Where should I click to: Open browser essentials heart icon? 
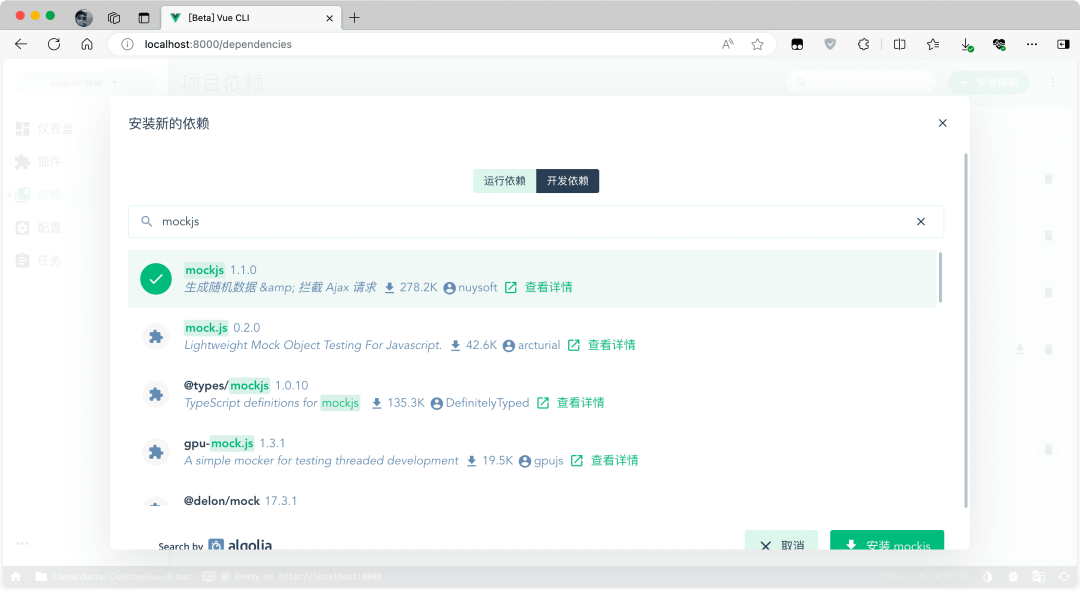999,44
